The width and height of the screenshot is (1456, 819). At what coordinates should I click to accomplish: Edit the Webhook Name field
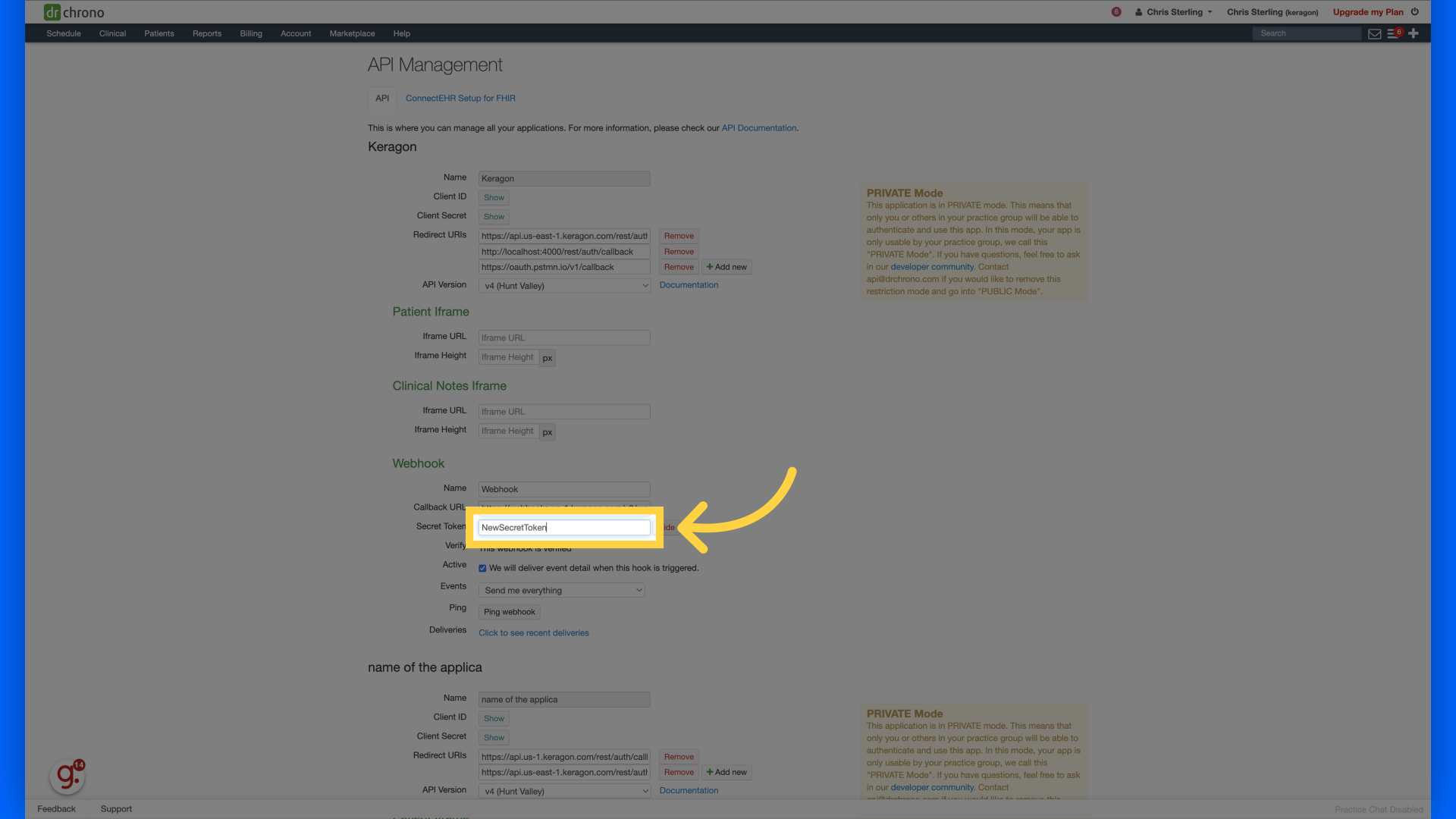point(564,489)
